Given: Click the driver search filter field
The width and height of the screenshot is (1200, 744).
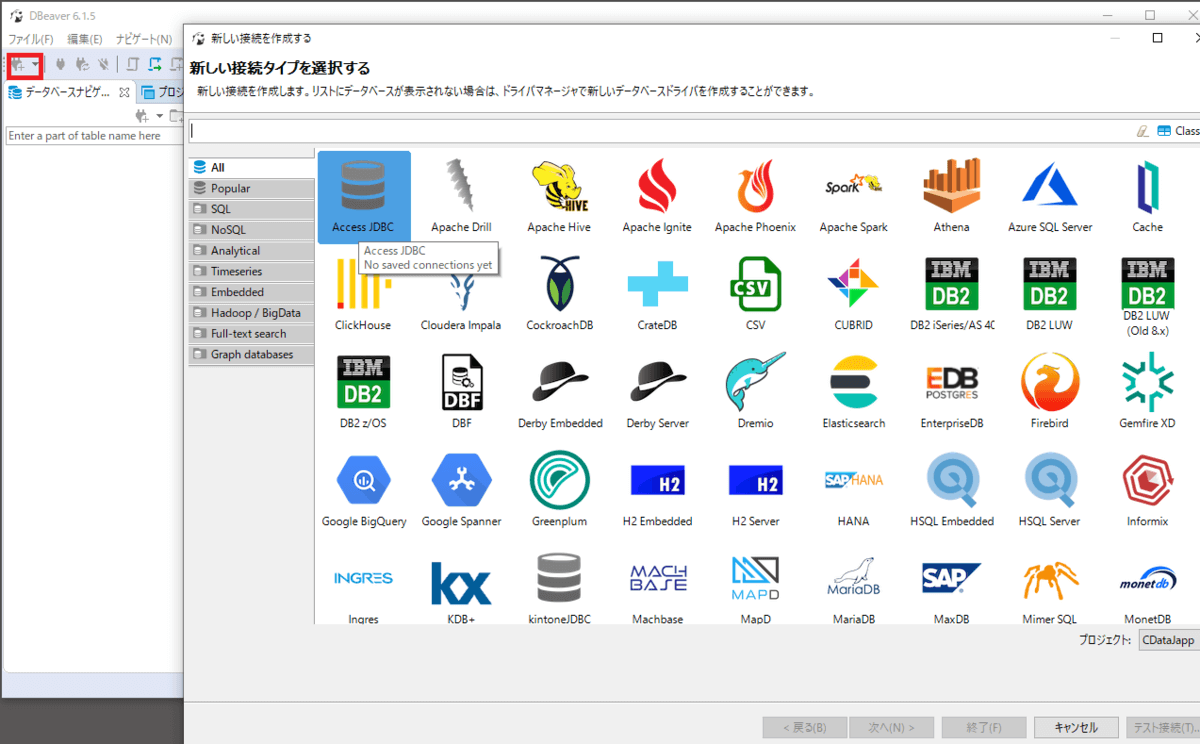Looking at the screenshot, I should (660, 131).
